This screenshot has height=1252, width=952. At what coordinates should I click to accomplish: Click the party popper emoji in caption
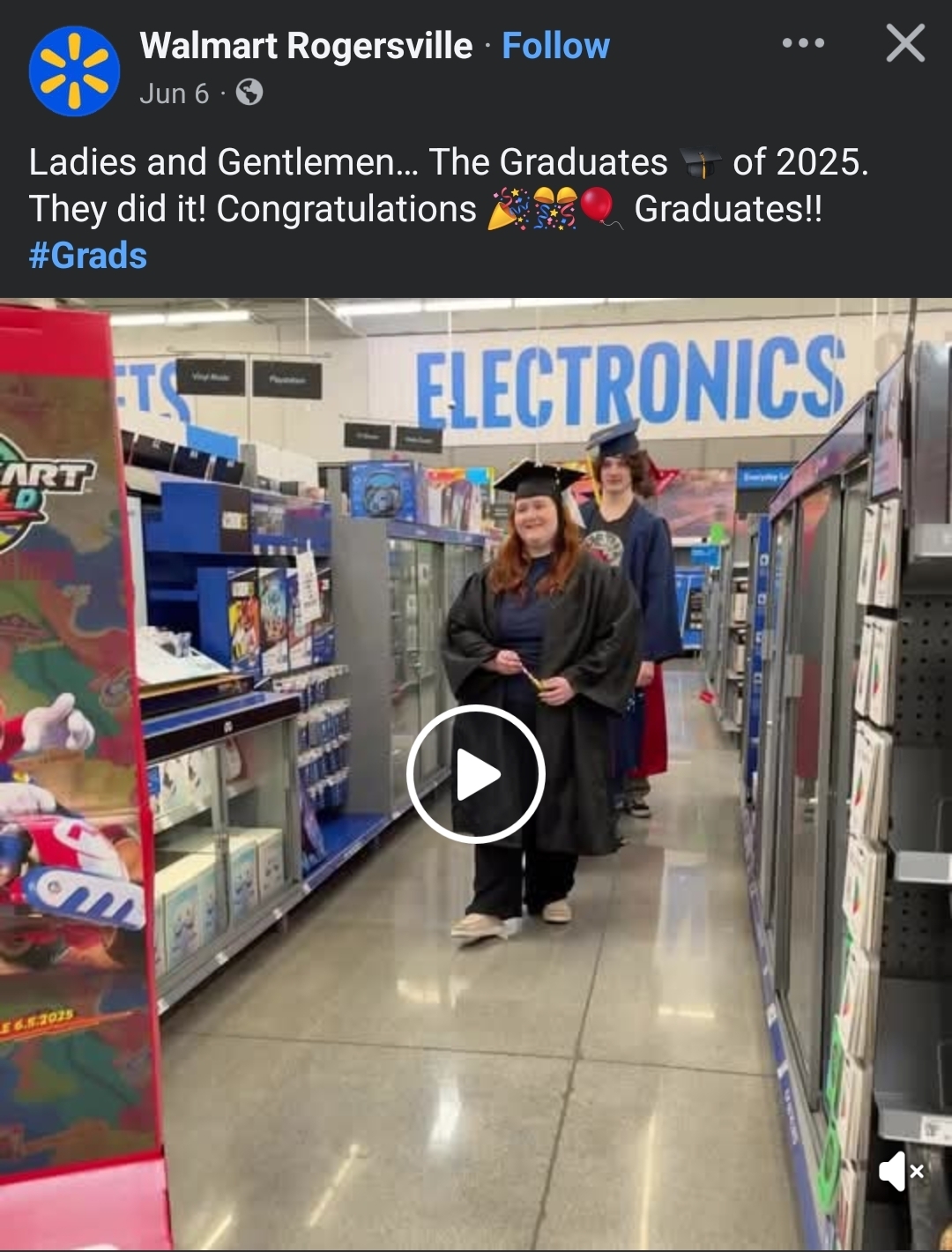tap(507, 209)
